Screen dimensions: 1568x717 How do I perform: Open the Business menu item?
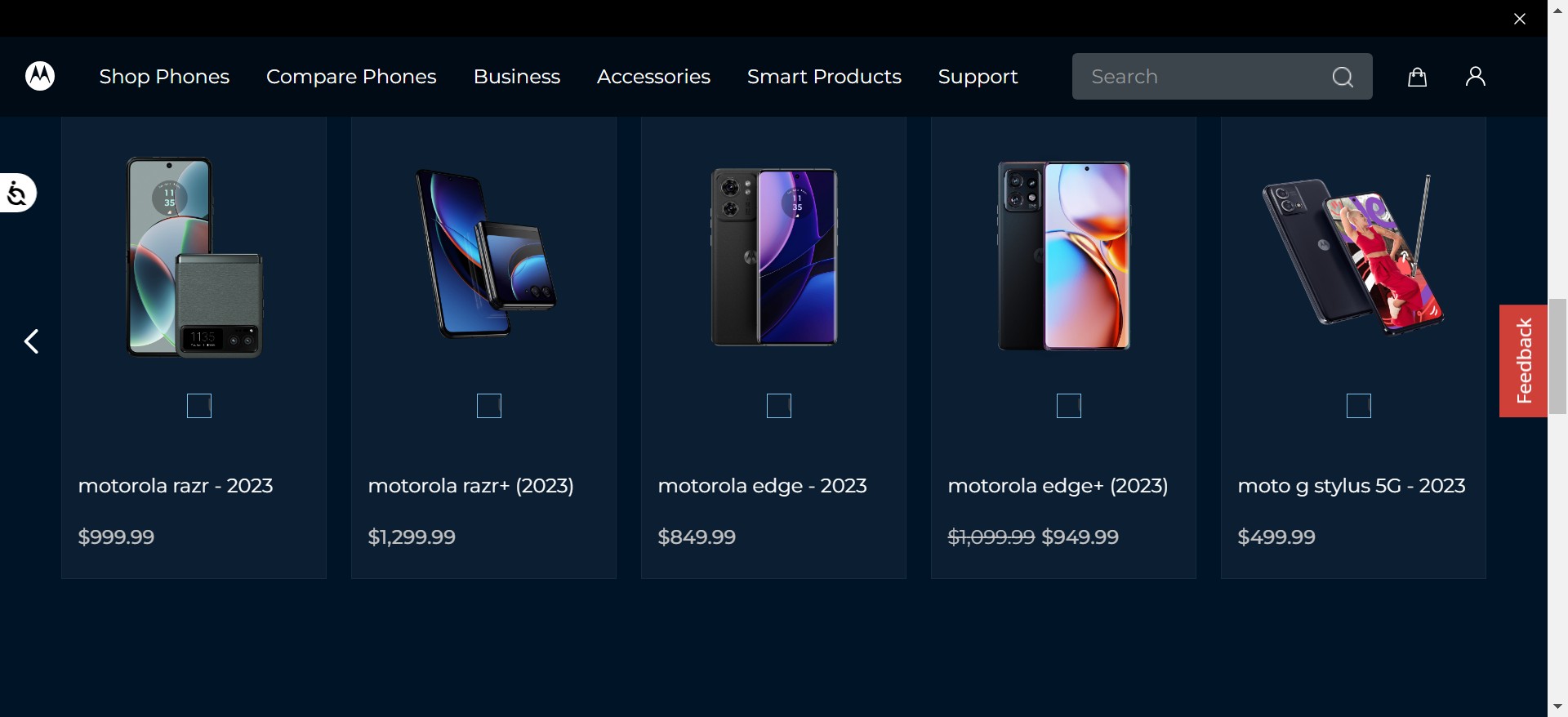517,77
